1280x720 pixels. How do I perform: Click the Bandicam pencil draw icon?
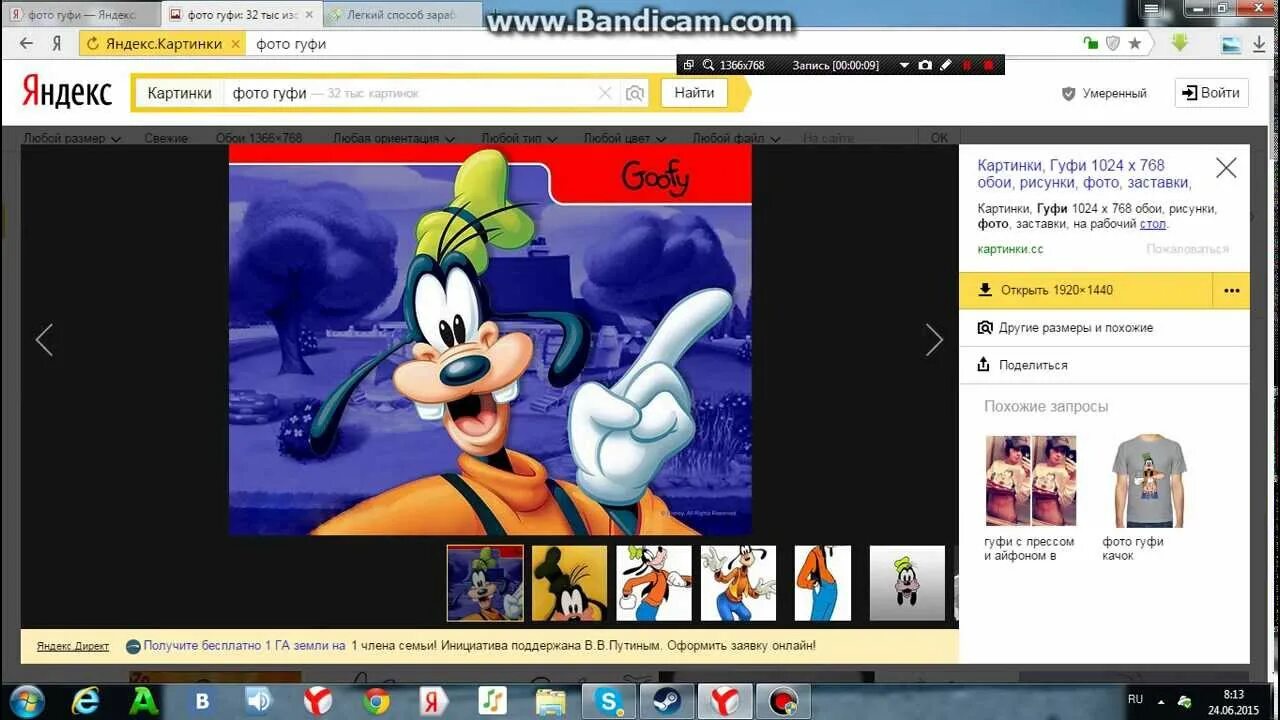(946, 65)
